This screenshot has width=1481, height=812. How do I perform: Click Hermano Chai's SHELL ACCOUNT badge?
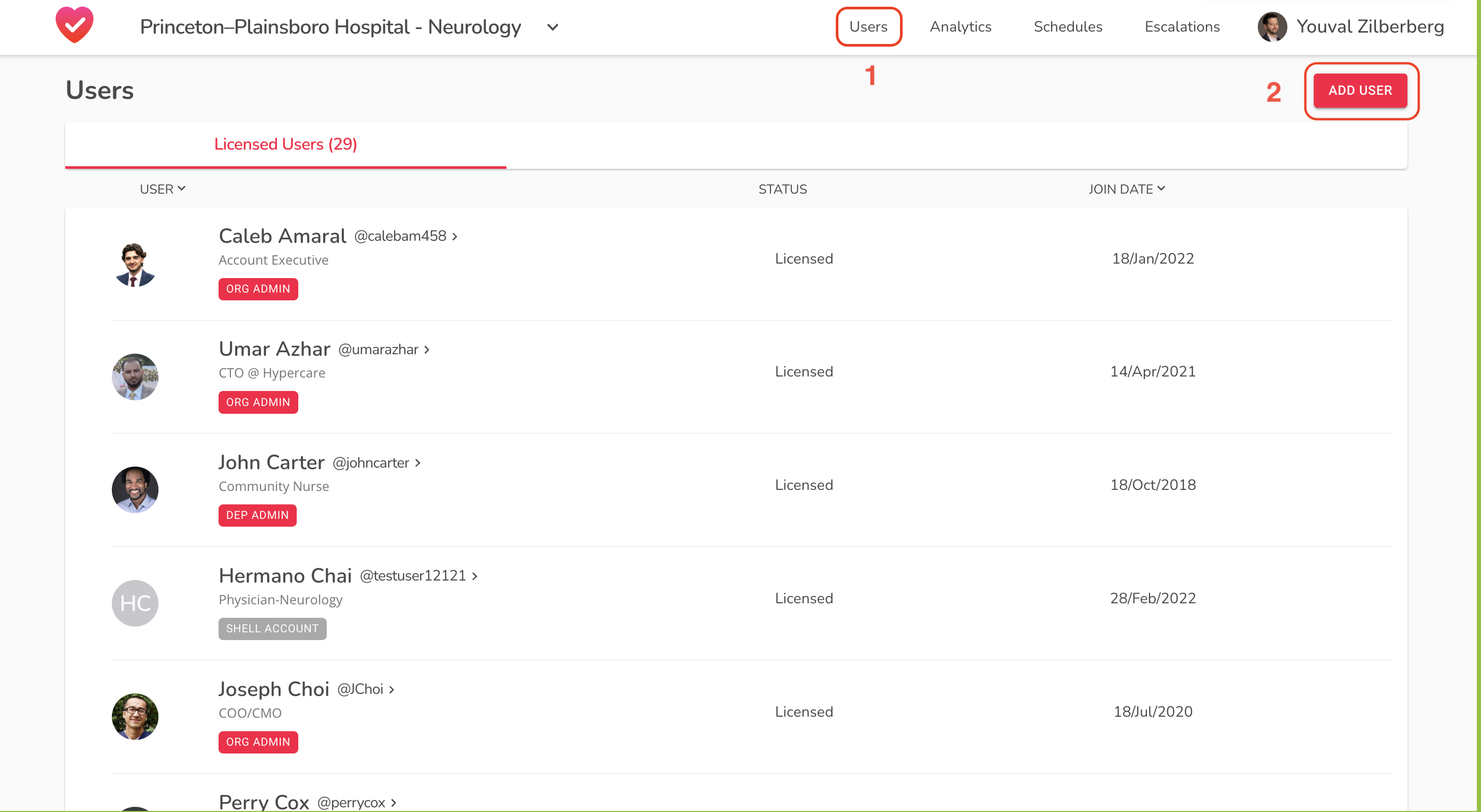pos(272,629)
